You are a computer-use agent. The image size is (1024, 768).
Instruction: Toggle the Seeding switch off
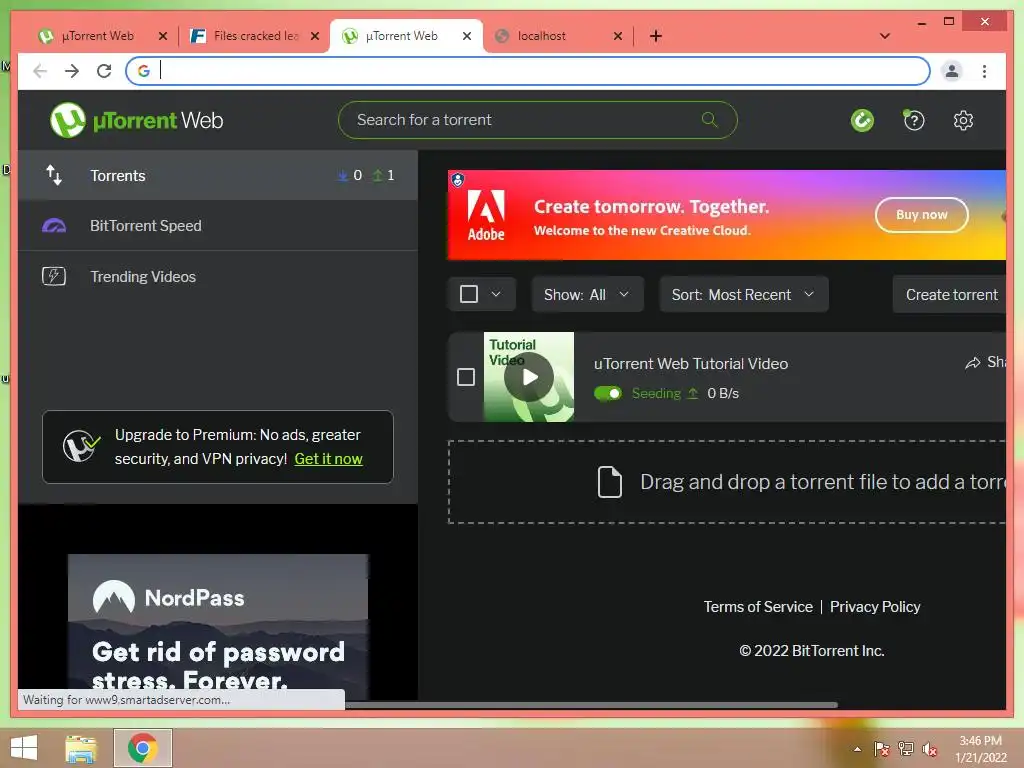(608, 393)
